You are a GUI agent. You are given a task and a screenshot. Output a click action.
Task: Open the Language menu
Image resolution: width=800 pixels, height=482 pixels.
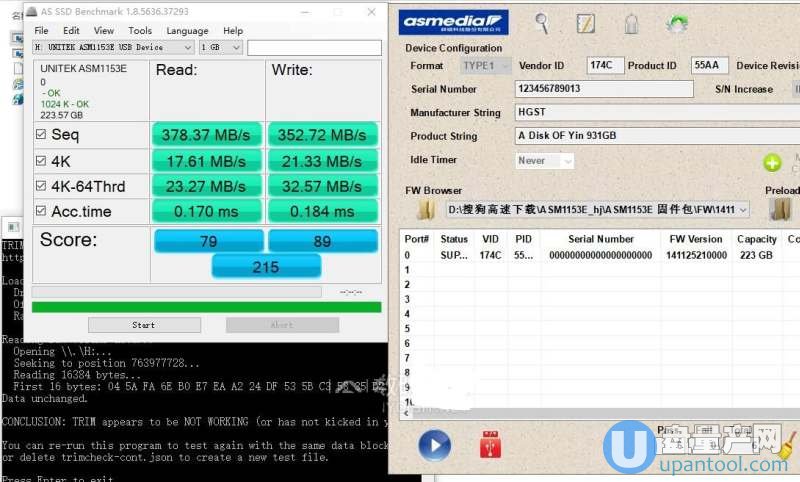(x=187, y=31)
